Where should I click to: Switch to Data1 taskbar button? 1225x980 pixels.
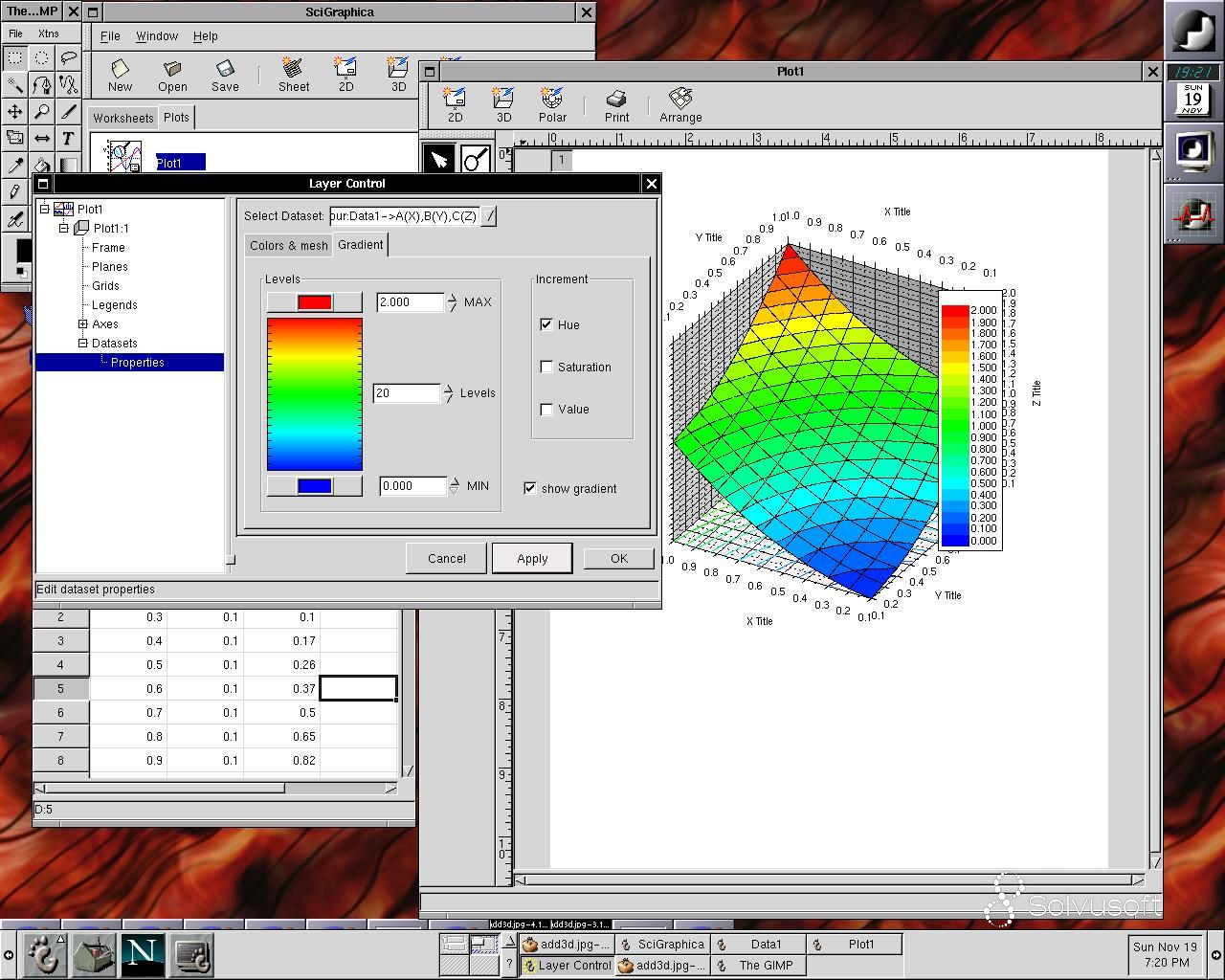tap(759, 944)
